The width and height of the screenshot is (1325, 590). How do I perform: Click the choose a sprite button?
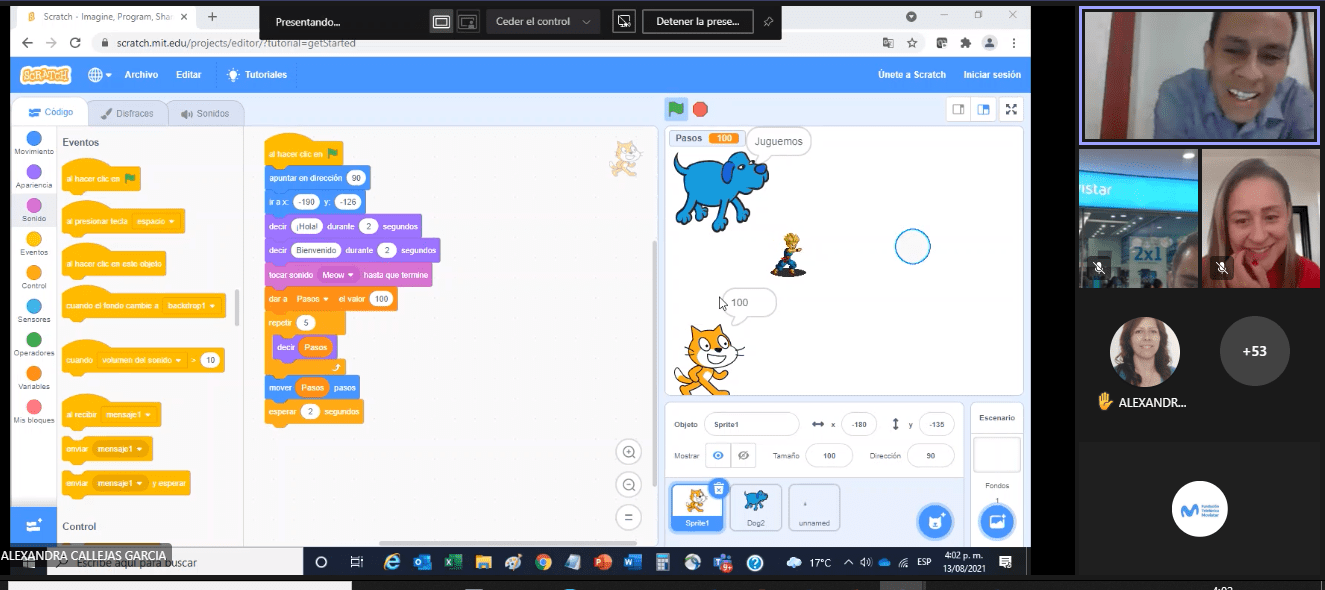pos(935,520)
